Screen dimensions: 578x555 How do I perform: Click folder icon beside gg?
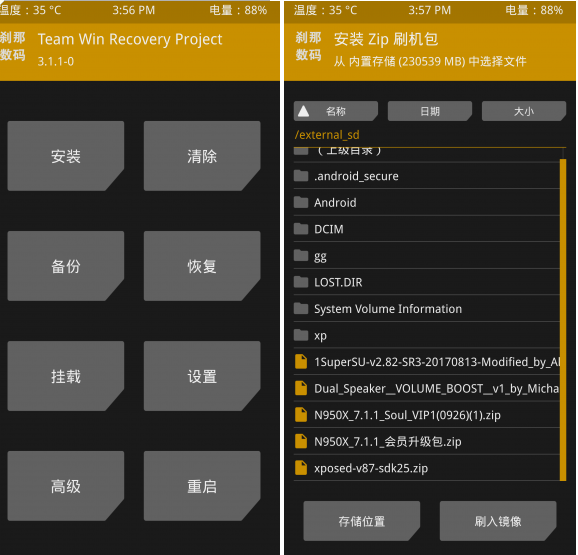(x=301, y=255)
